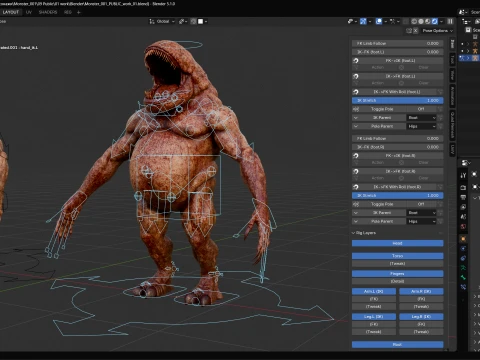Toggle viewport overlays icon

point(379,21)
